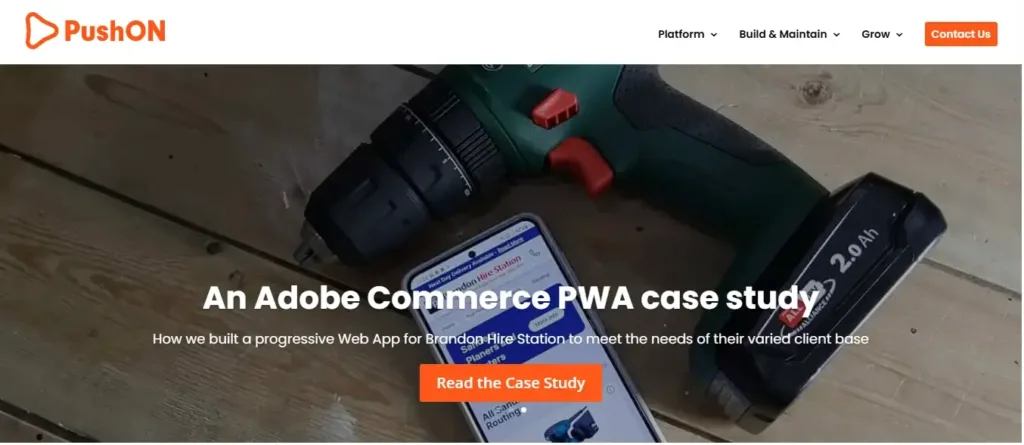Click the orange PushON play-arrow logo icon

tap(41, 31)
